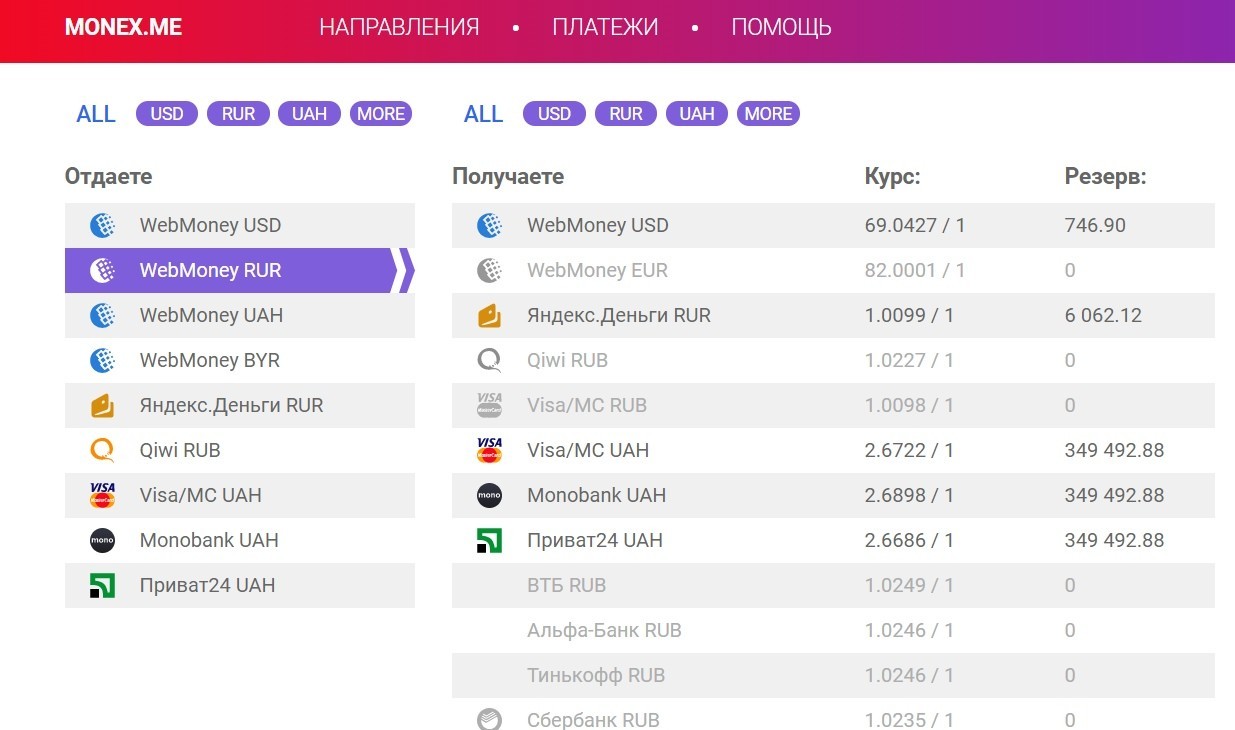Click the WebMoney USD icon in Отдаете list
Image resolution: width=1235 pixels, height=730 pixels.
102,225
